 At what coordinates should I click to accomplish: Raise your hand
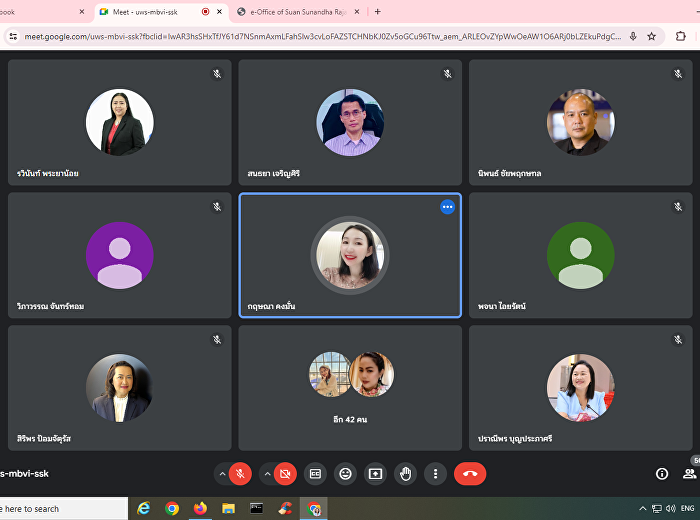405,474
